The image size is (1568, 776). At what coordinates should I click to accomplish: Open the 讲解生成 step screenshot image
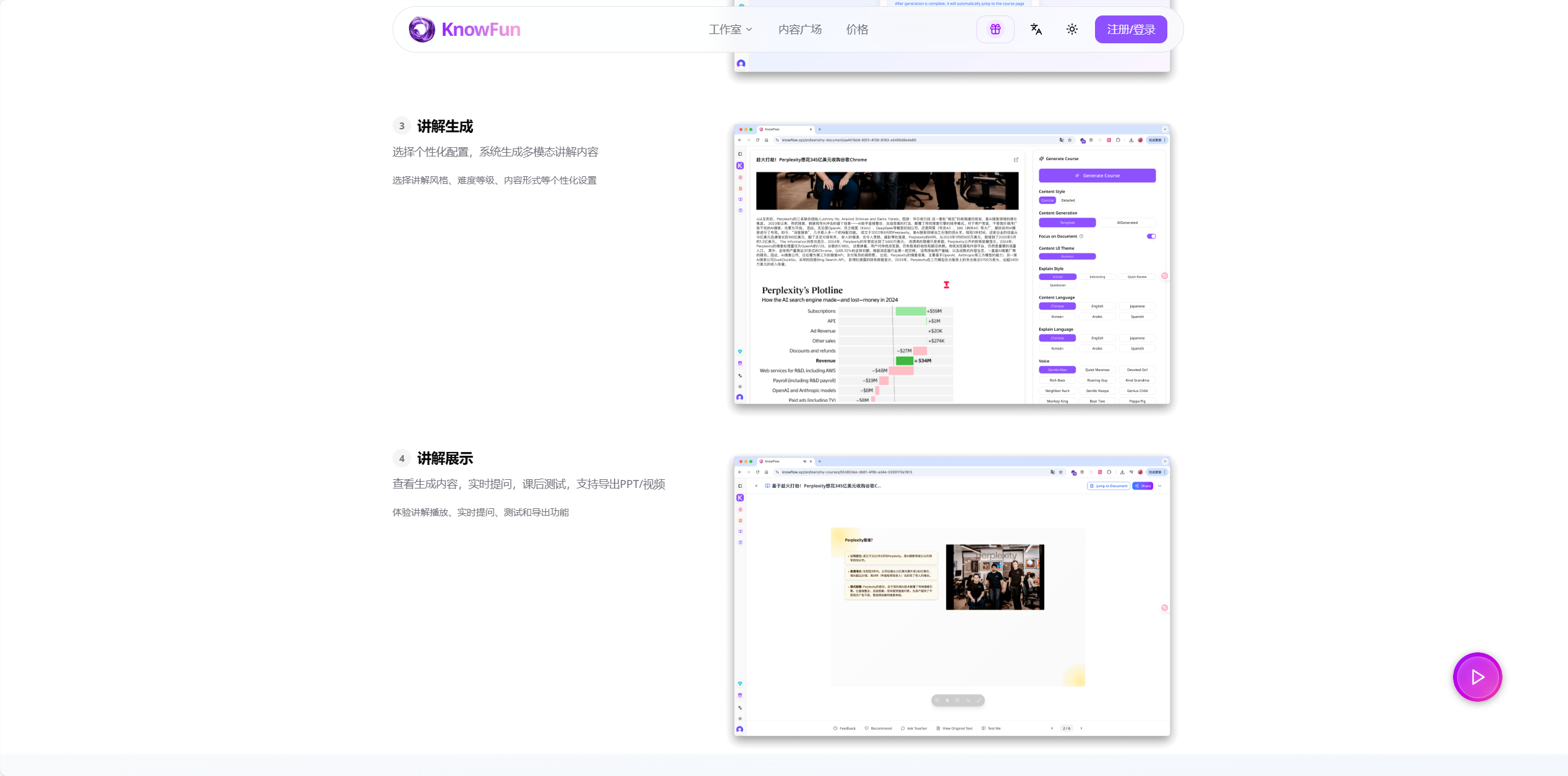(x=952, y=265)
